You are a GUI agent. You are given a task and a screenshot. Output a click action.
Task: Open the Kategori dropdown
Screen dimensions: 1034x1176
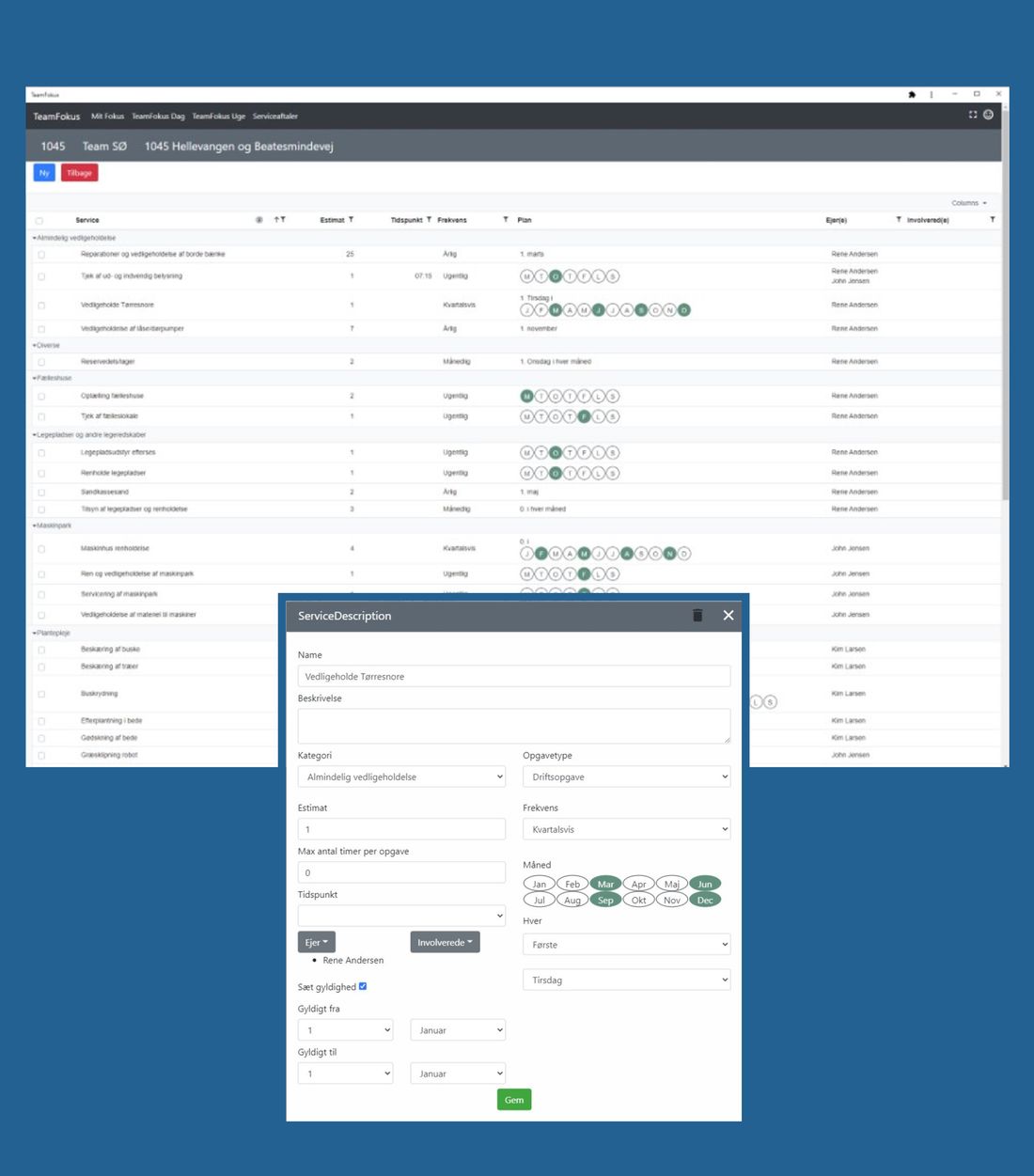pos(401,777)
